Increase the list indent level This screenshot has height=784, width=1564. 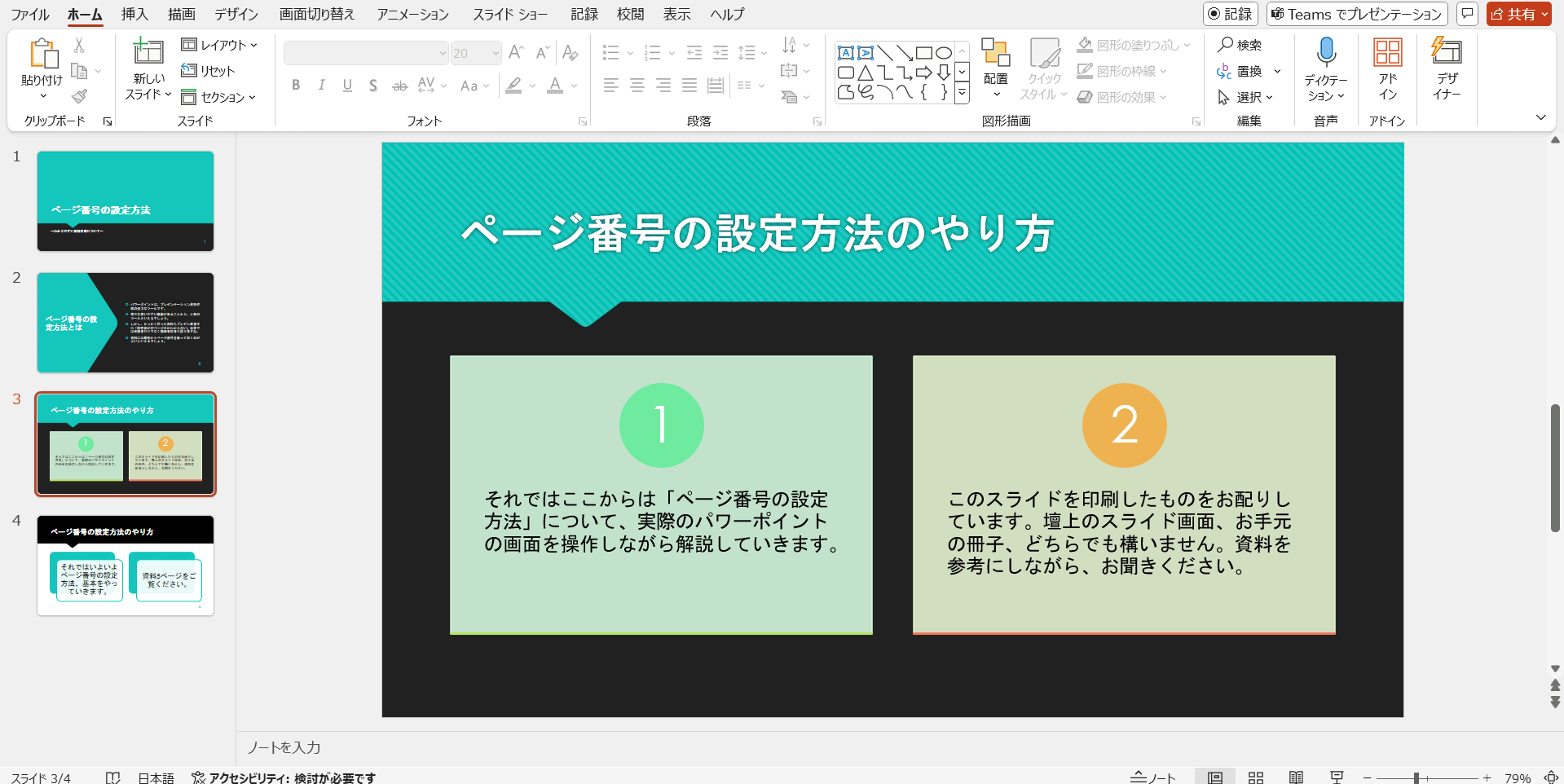click(720, 53)
